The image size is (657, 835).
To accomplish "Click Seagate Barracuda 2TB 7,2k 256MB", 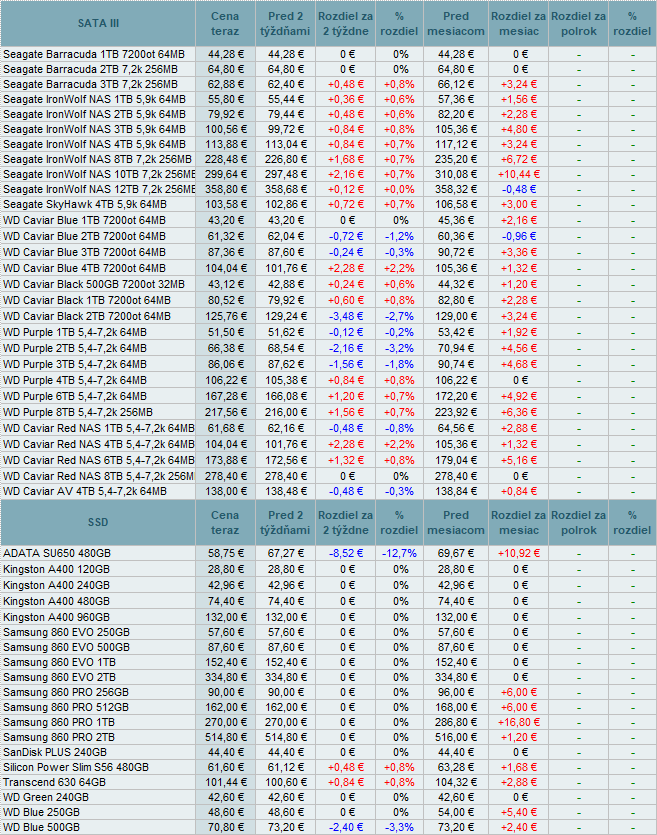I will pyautogui.click(x=91, y=69).
